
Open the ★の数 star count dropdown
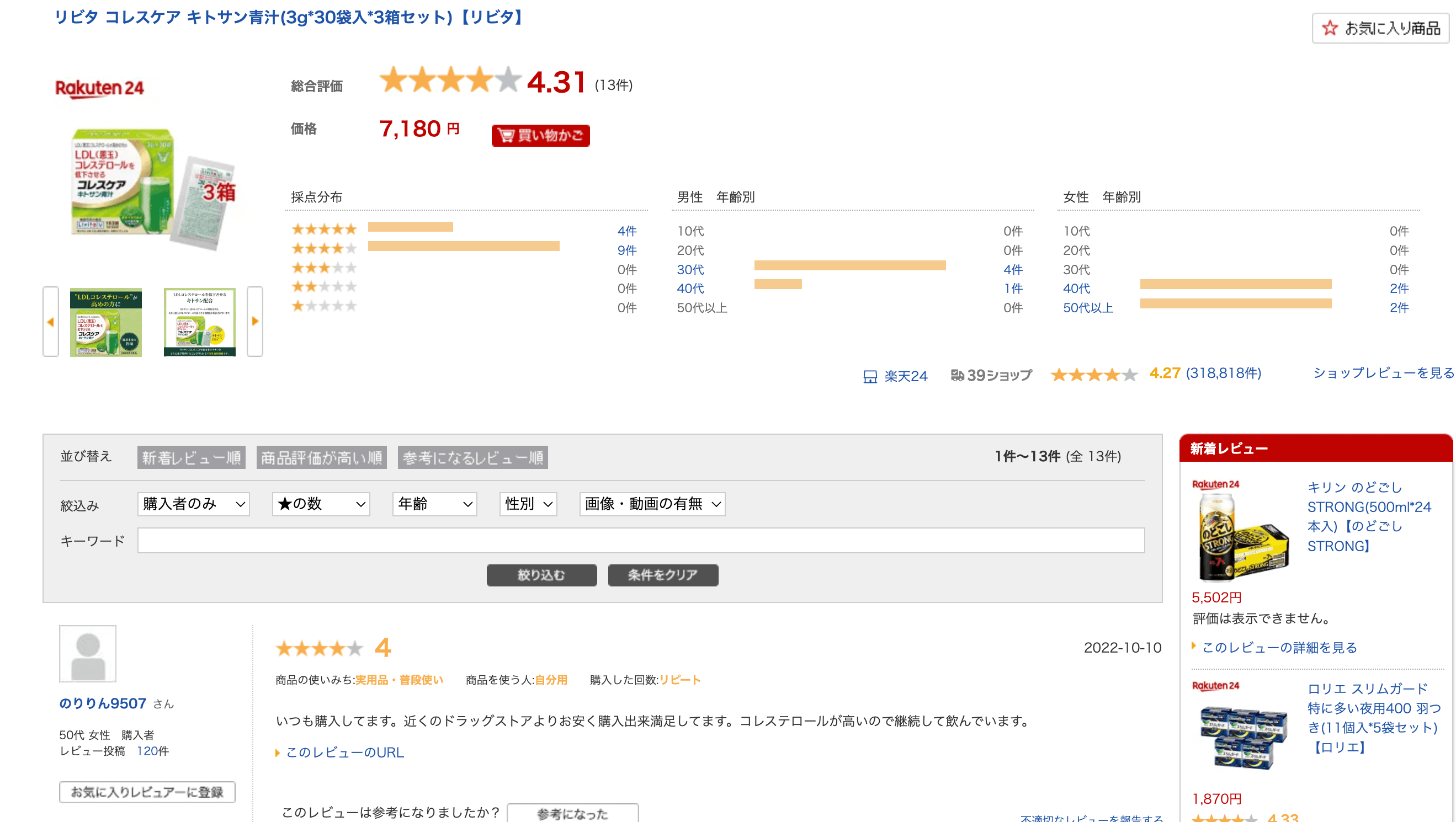coord(321,504)
